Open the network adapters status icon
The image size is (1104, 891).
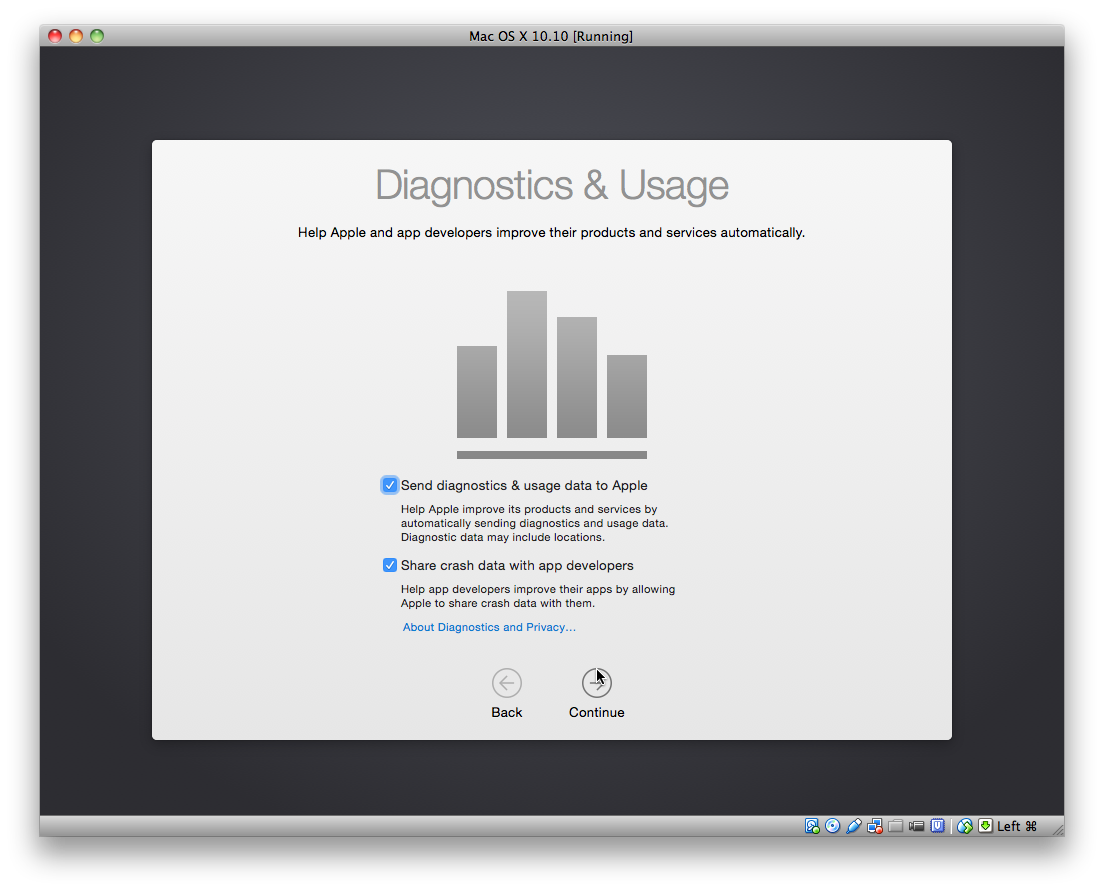click(x=875, y=825)
